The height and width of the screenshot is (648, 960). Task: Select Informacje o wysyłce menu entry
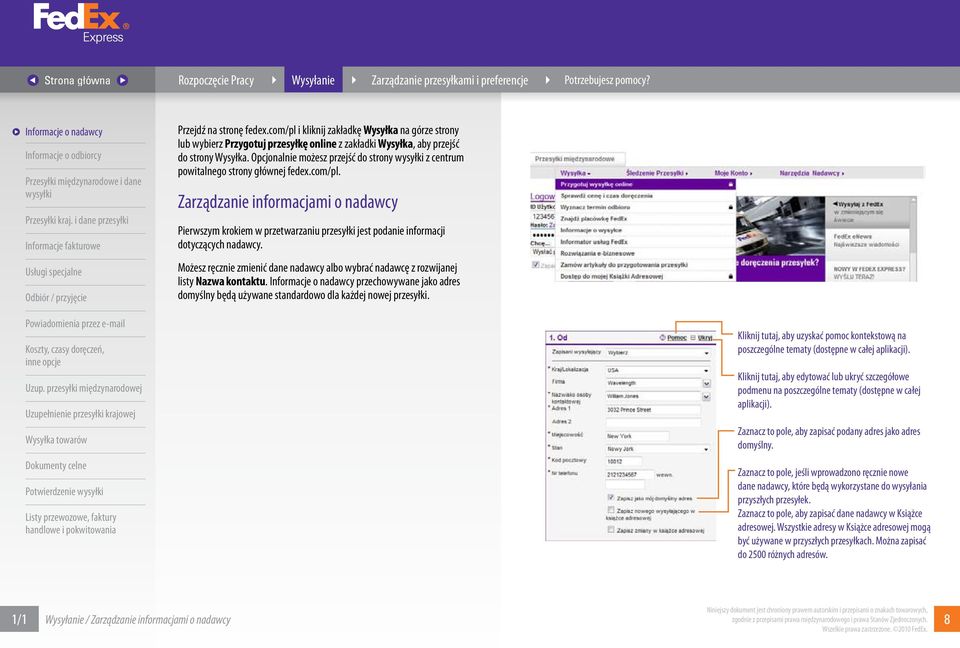pos(645,230)
